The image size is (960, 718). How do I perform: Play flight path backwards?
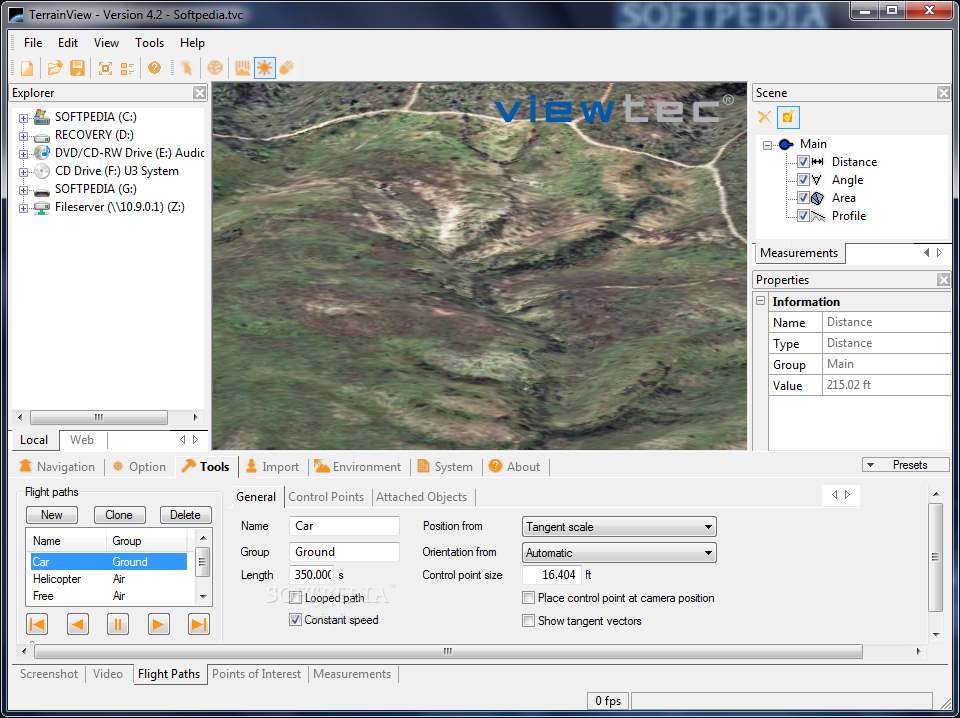click(78, 624)
